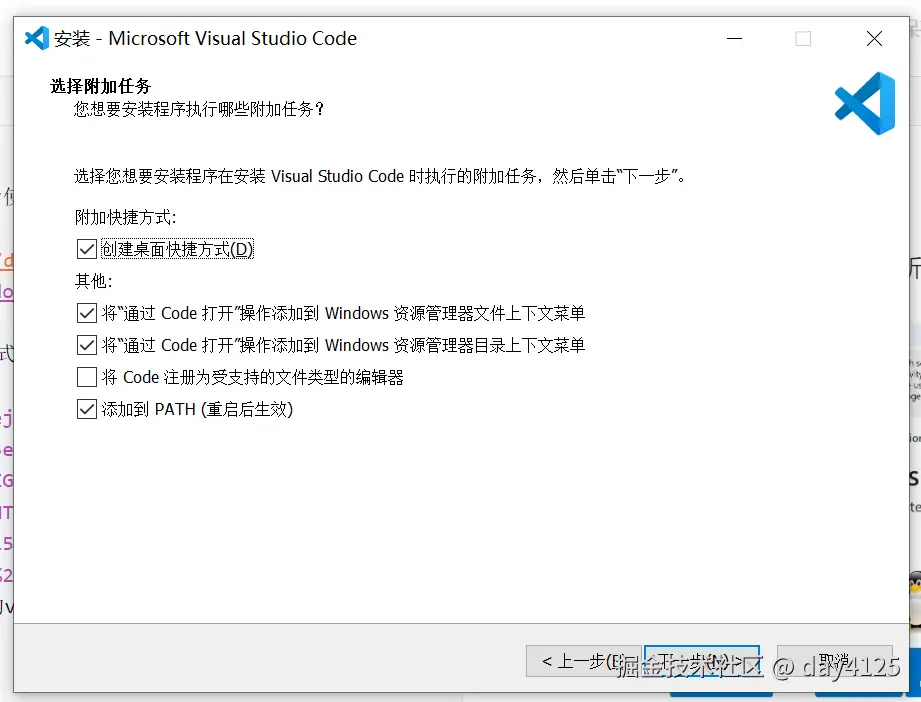
Task: Click the text 附加快捷方式:
Action: tap(126, 217)
